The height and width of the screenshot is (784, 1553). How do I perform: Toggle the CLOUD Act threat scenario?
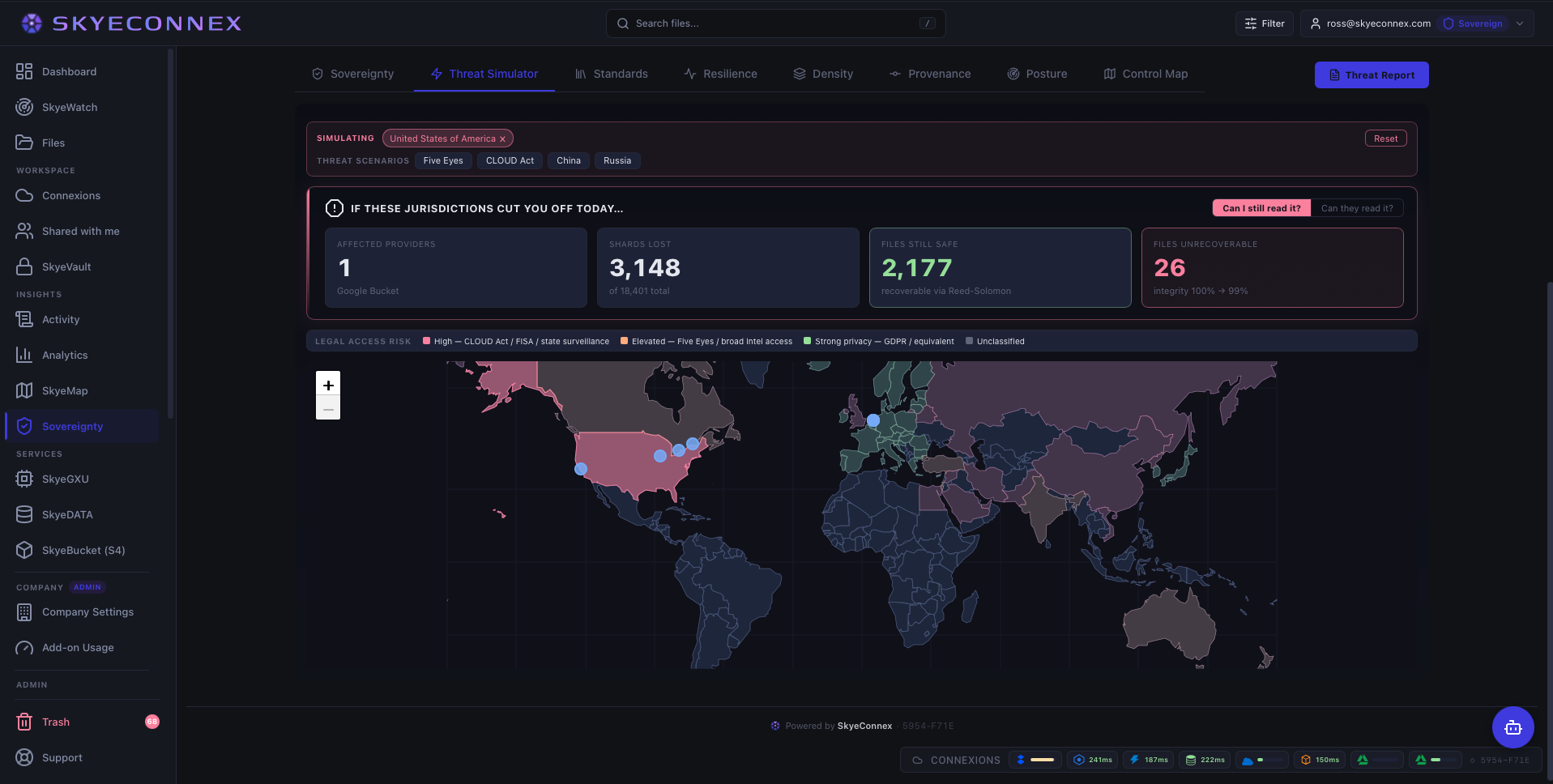[510, 160]
